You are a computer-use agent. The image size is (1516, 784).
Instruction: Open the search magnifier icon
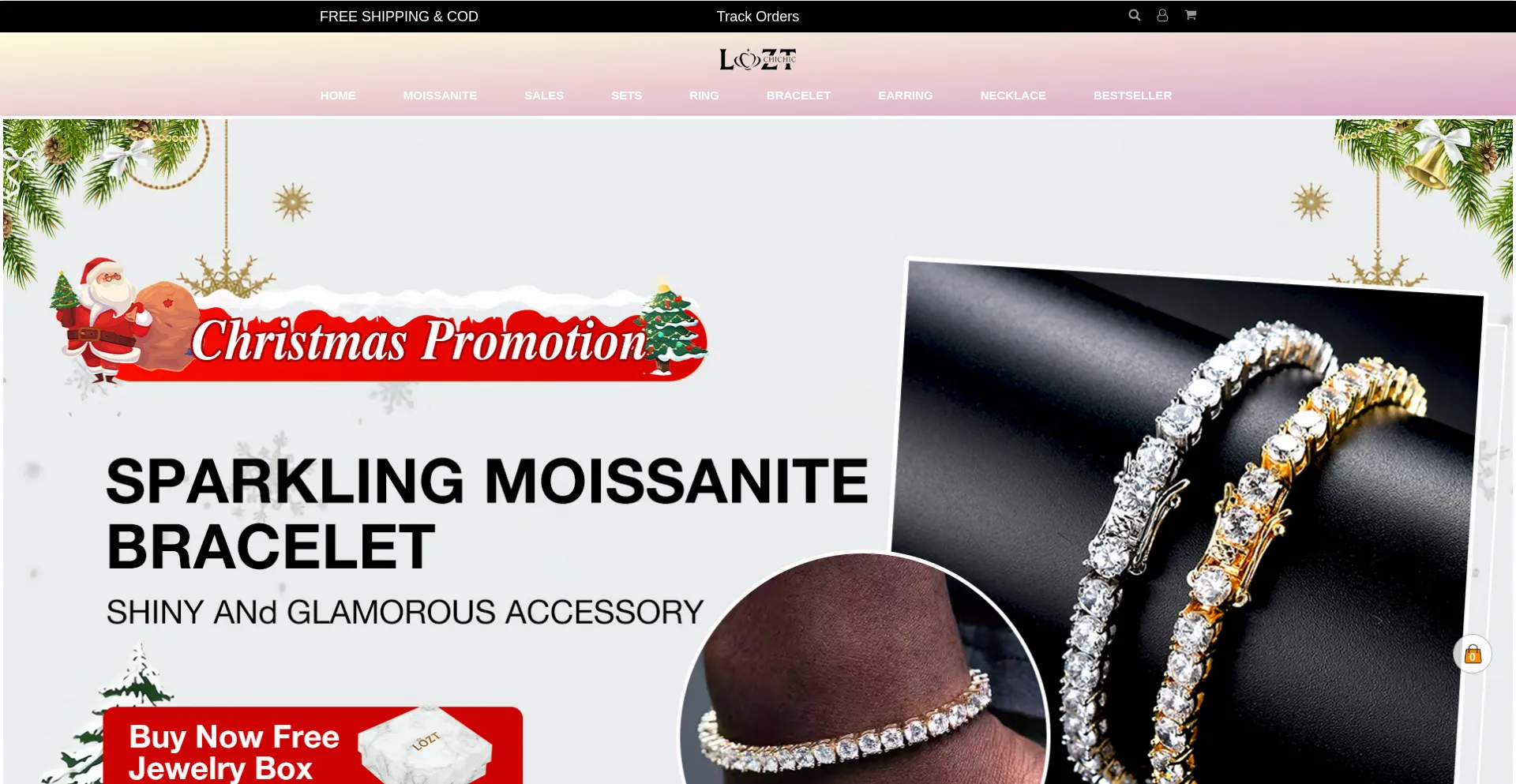point(1134,15)
